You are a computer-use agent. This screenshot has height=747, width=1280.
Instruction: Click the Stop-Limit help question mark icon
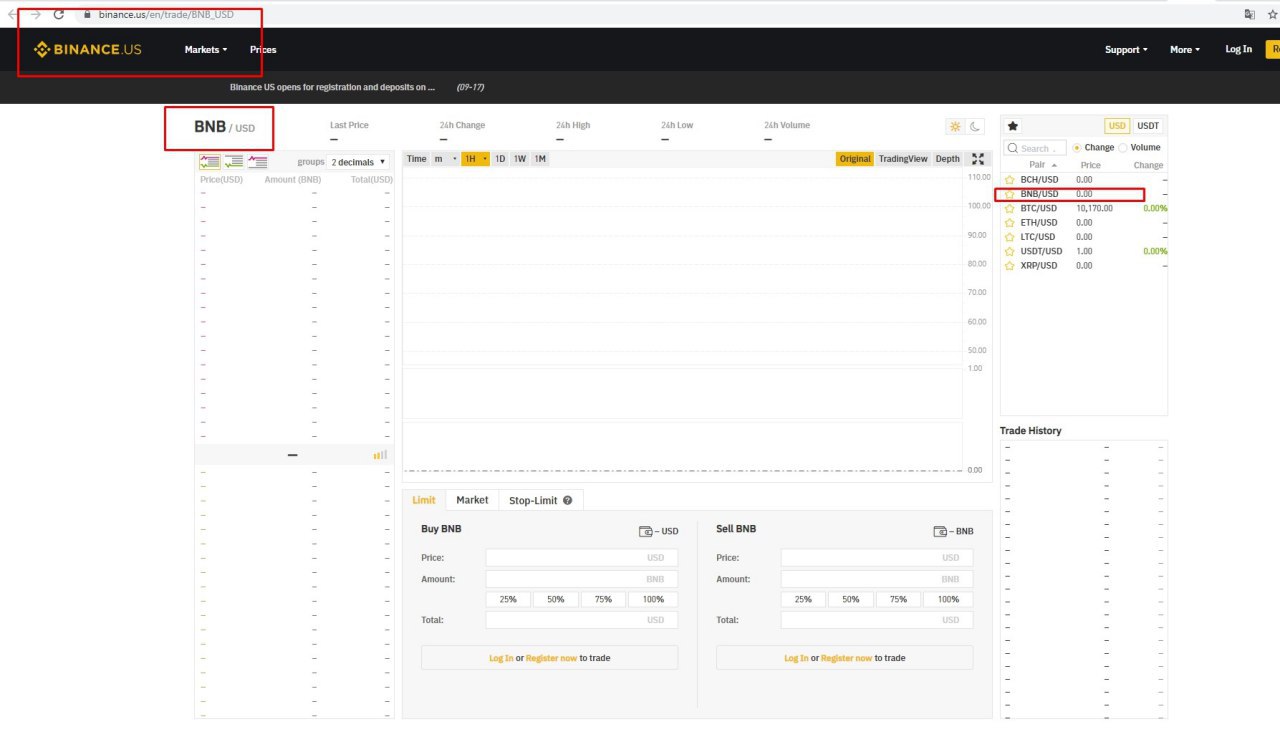(x=567, y=500)
